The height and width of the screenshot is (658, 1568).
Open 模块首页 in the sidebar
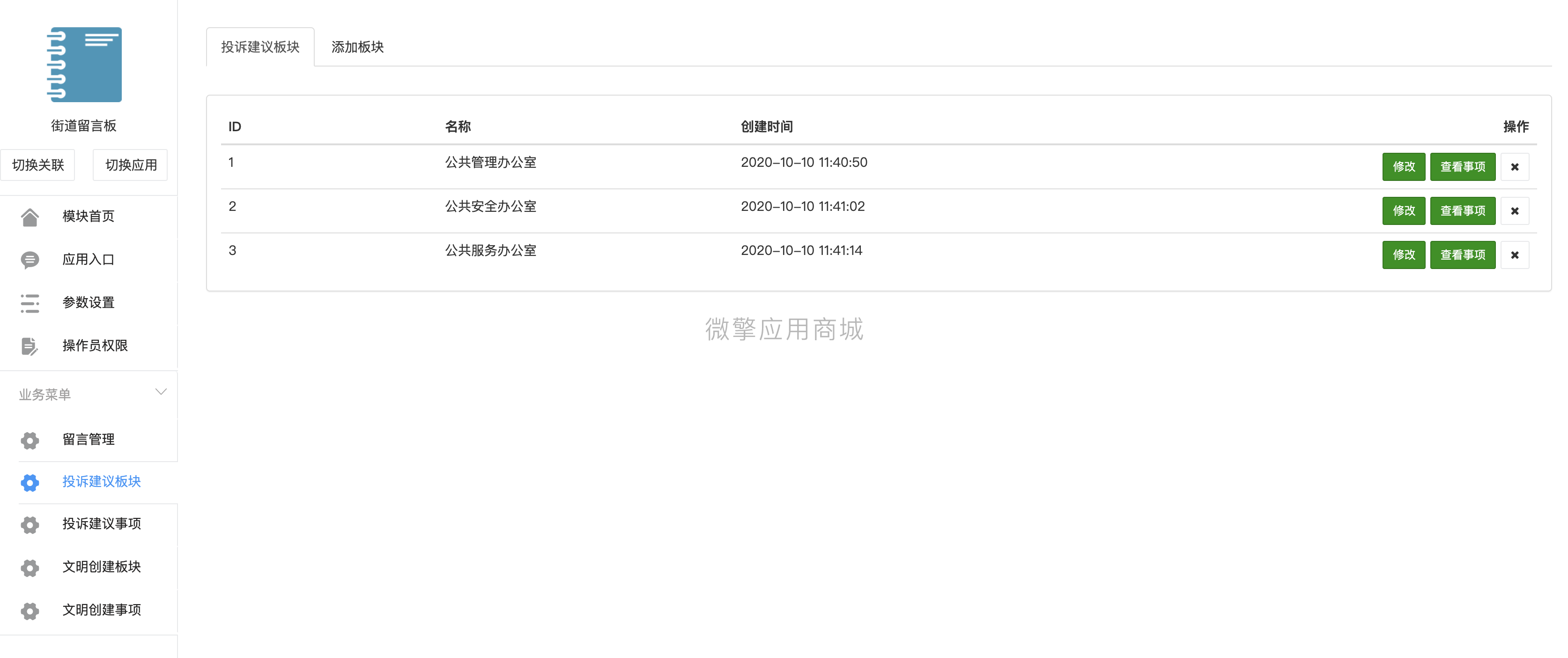[x=89, y=217]
